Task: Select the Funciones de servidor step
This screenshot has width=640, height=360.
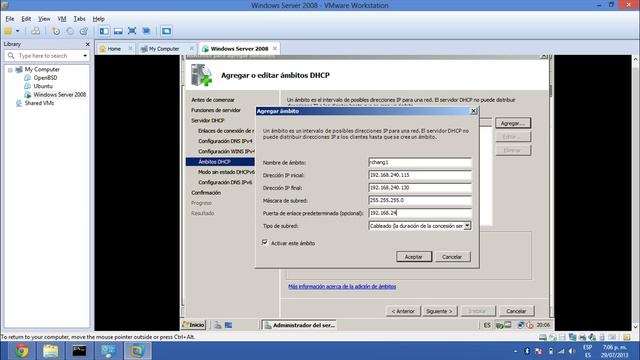Action: click(x=216, y=110)
